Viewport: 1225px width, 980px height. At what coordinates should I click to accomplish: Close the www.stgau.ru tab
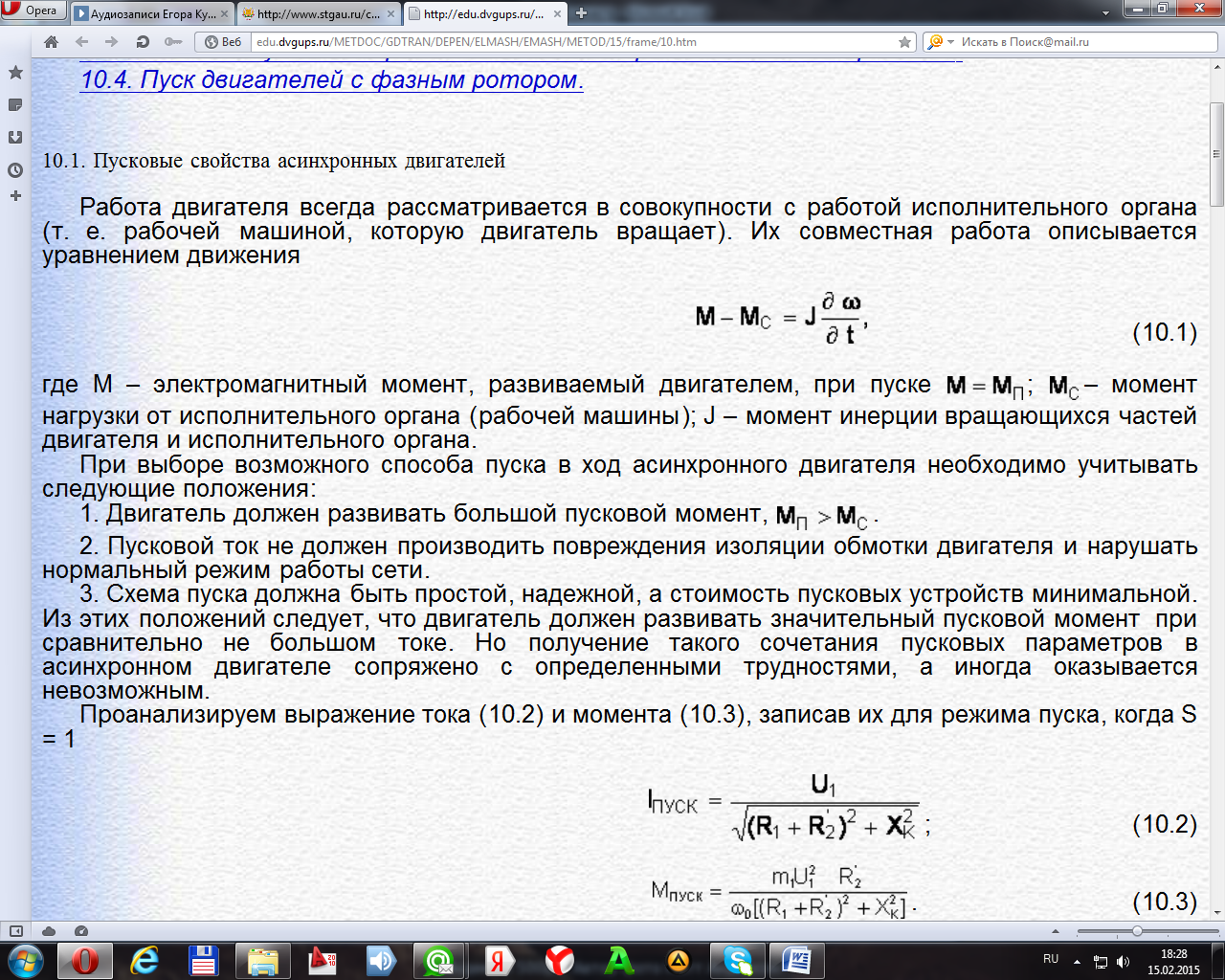[390, 14]
